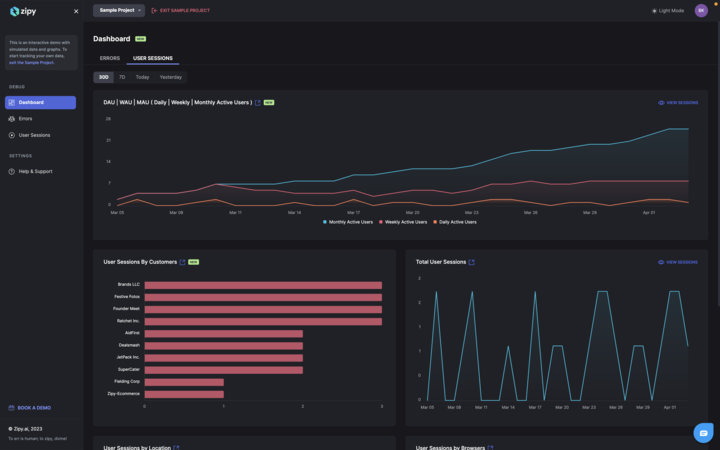Screen dimensions: 720x450
Task: Switch to the ERRORS tab
Action: (x=109, y=58)
